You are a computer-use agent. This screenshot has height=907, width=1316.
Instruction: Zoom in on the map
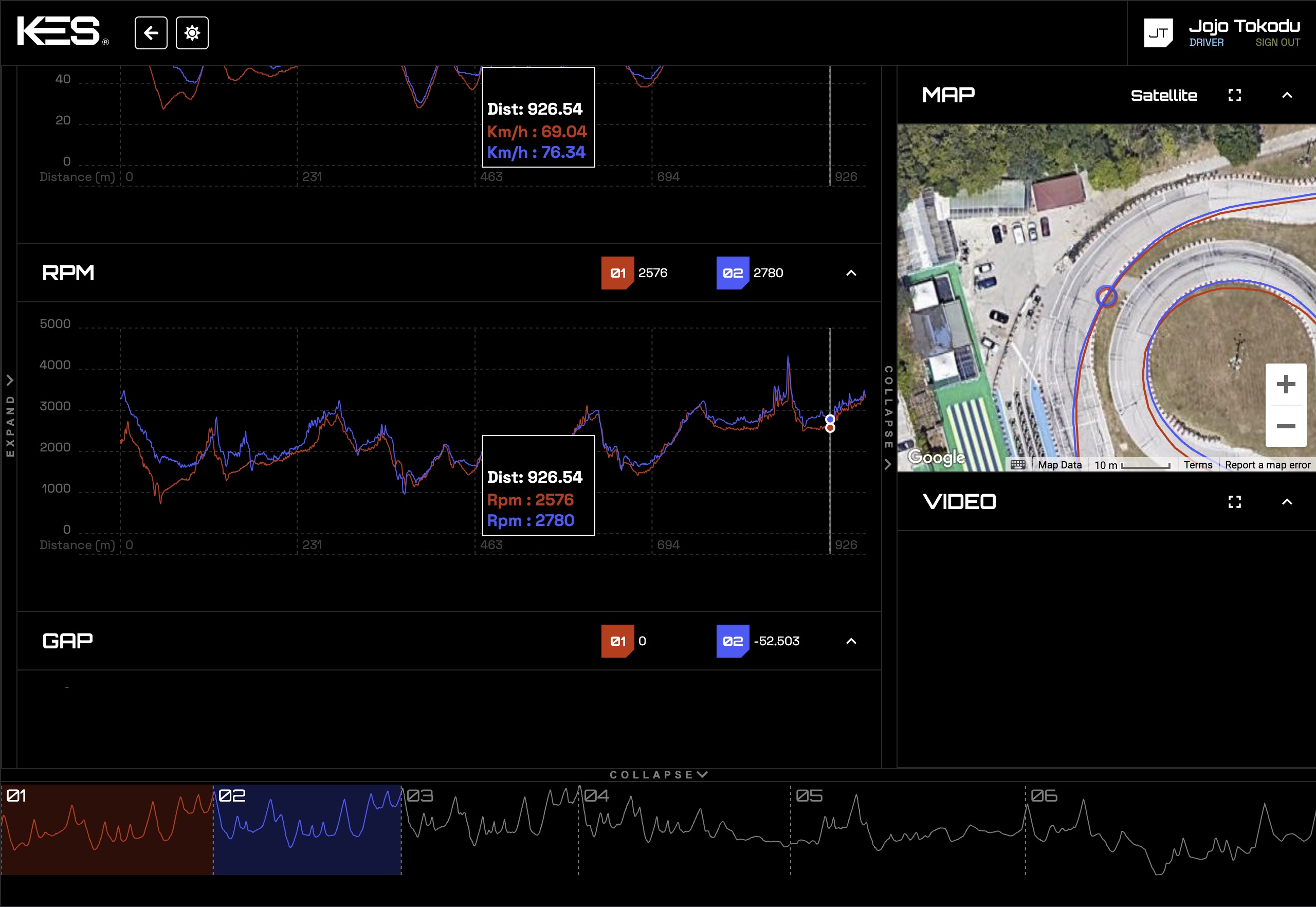[x=1286, y=384]
